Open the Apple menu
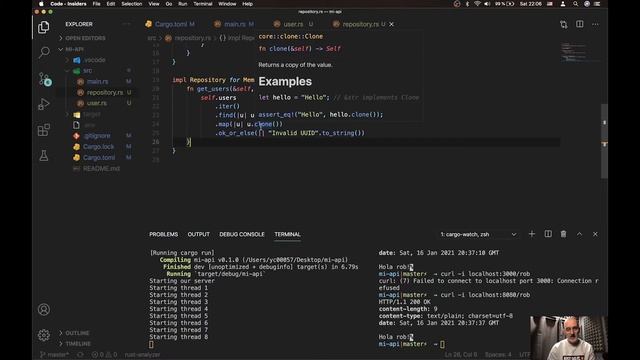640x360 pixels. (41, 4)
